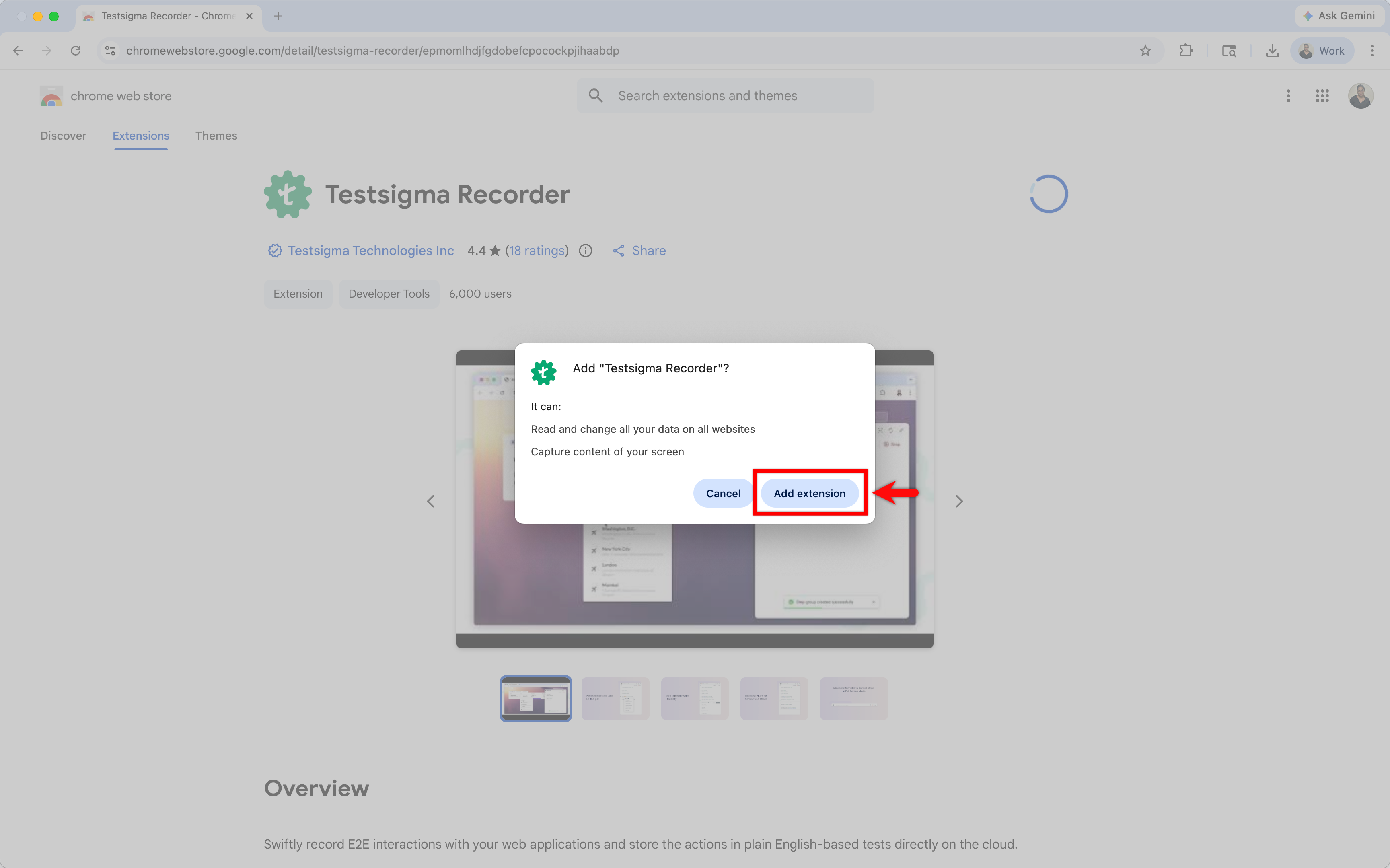
Task: Focus the Search extensions and themes field
Action: coord(726,96)
